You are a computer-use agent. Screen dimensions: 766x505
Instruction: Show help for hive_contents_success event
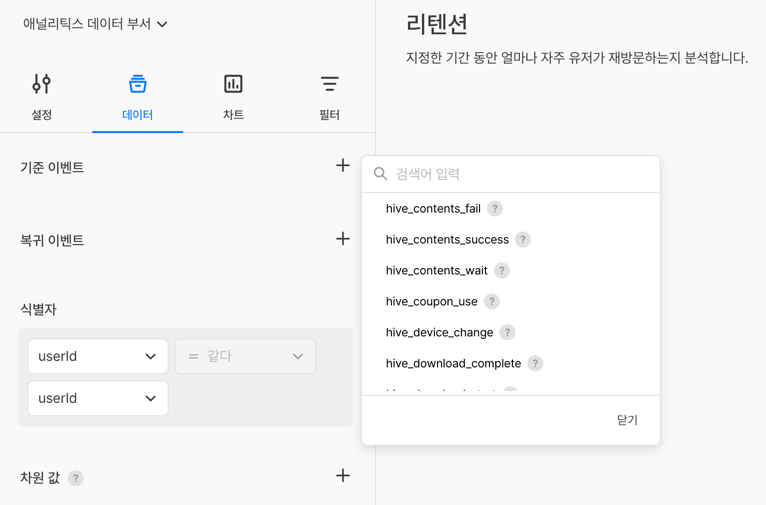(523, 240)
